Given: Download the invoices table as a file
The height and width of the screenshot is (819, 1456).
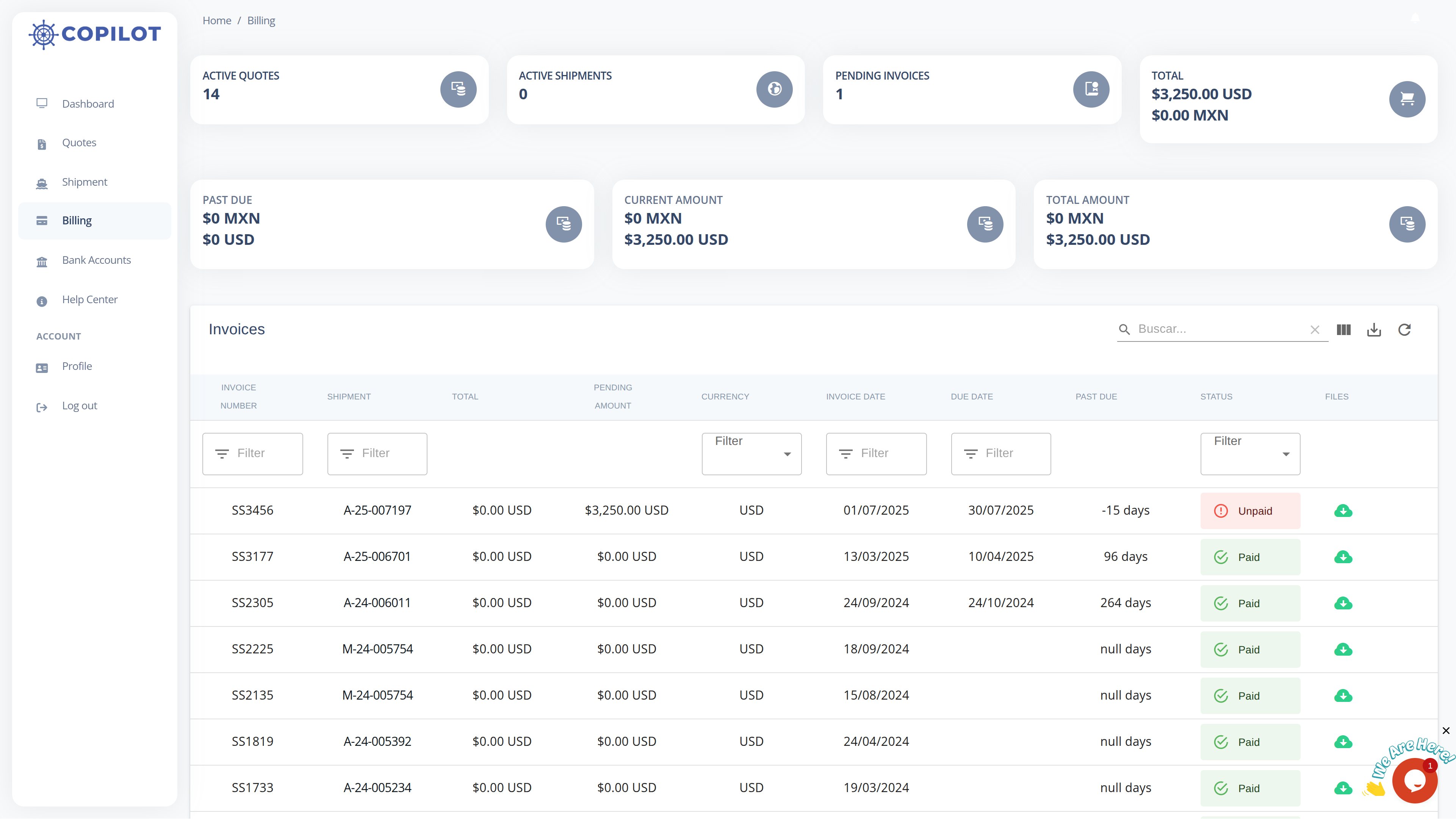Looking at the screenshot, I should [1374, 329].
